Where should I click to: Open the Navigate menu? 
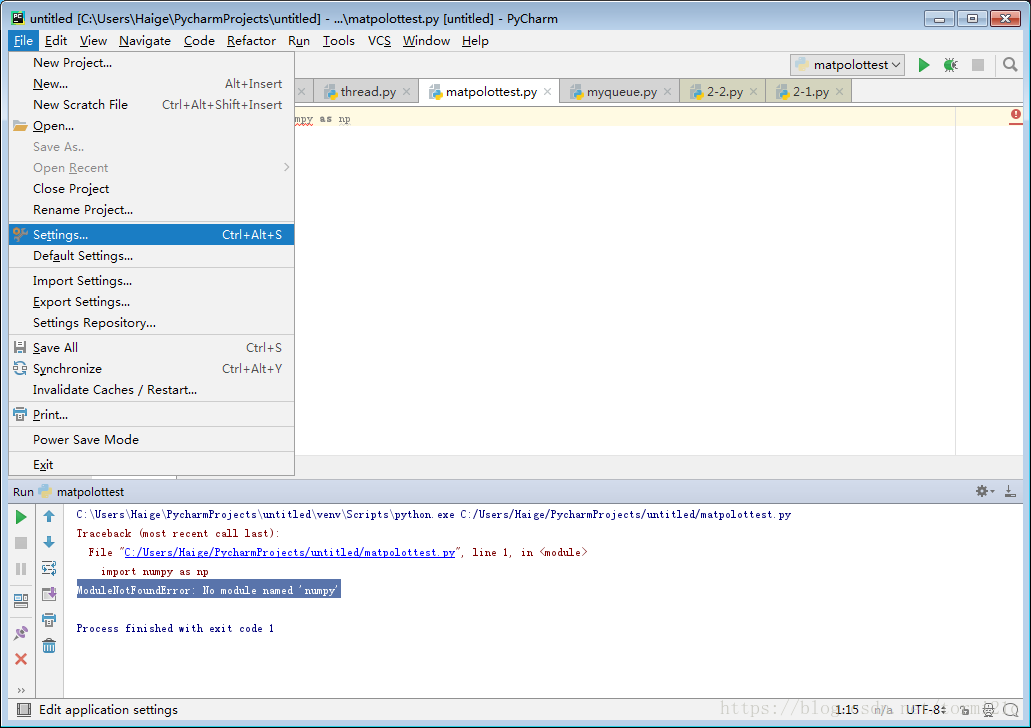pos(145,41)
